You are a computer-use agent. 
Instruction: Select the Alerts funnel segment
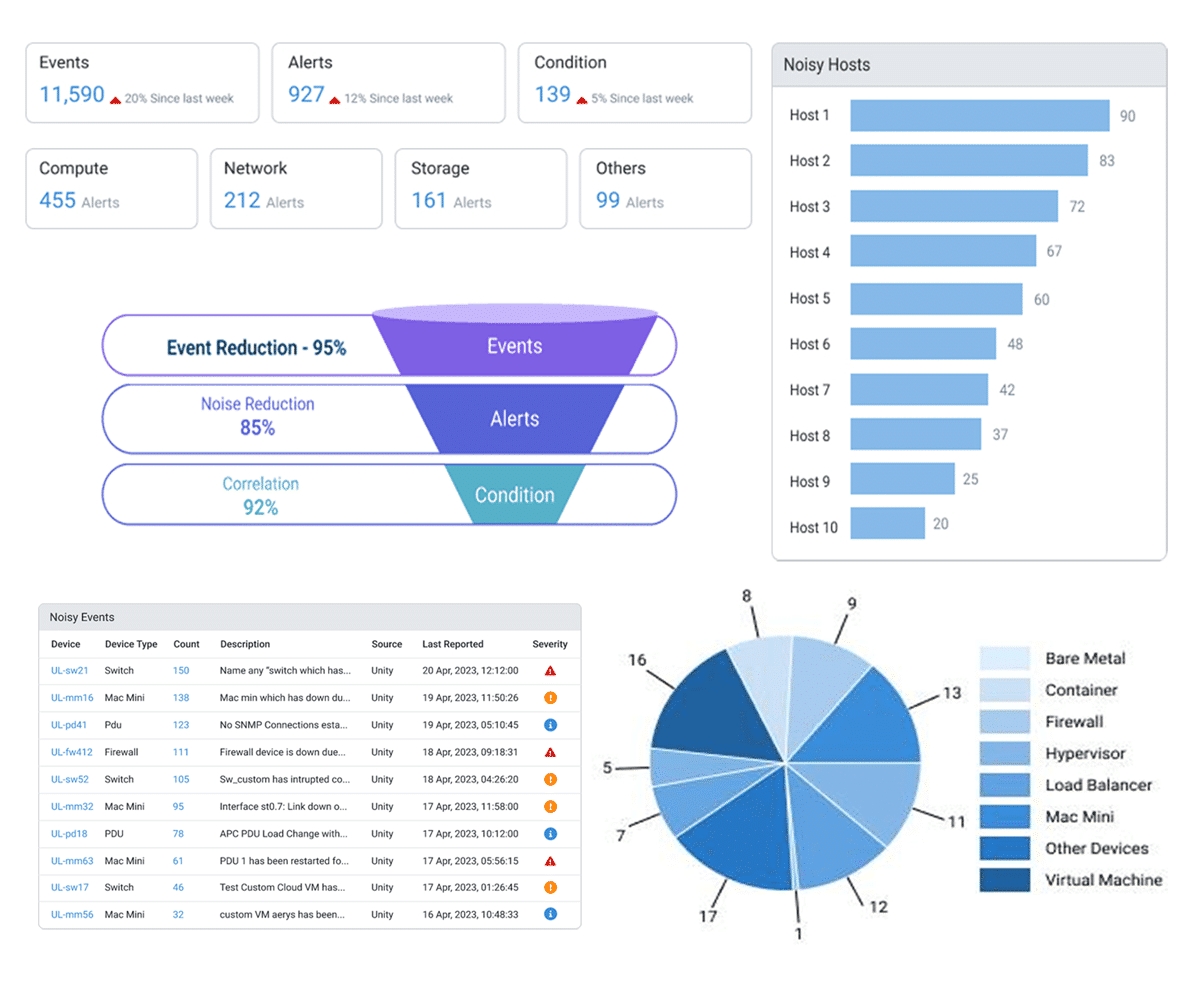pos(514,419)
